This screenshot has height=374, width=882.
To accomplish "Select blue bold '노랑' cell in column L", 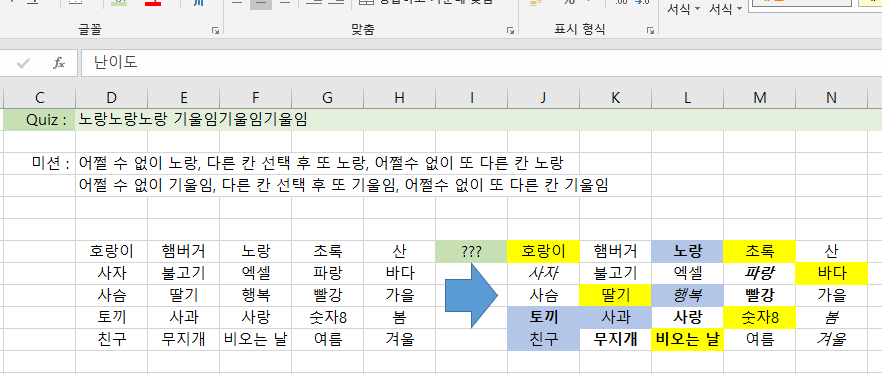I will (687, 251).
